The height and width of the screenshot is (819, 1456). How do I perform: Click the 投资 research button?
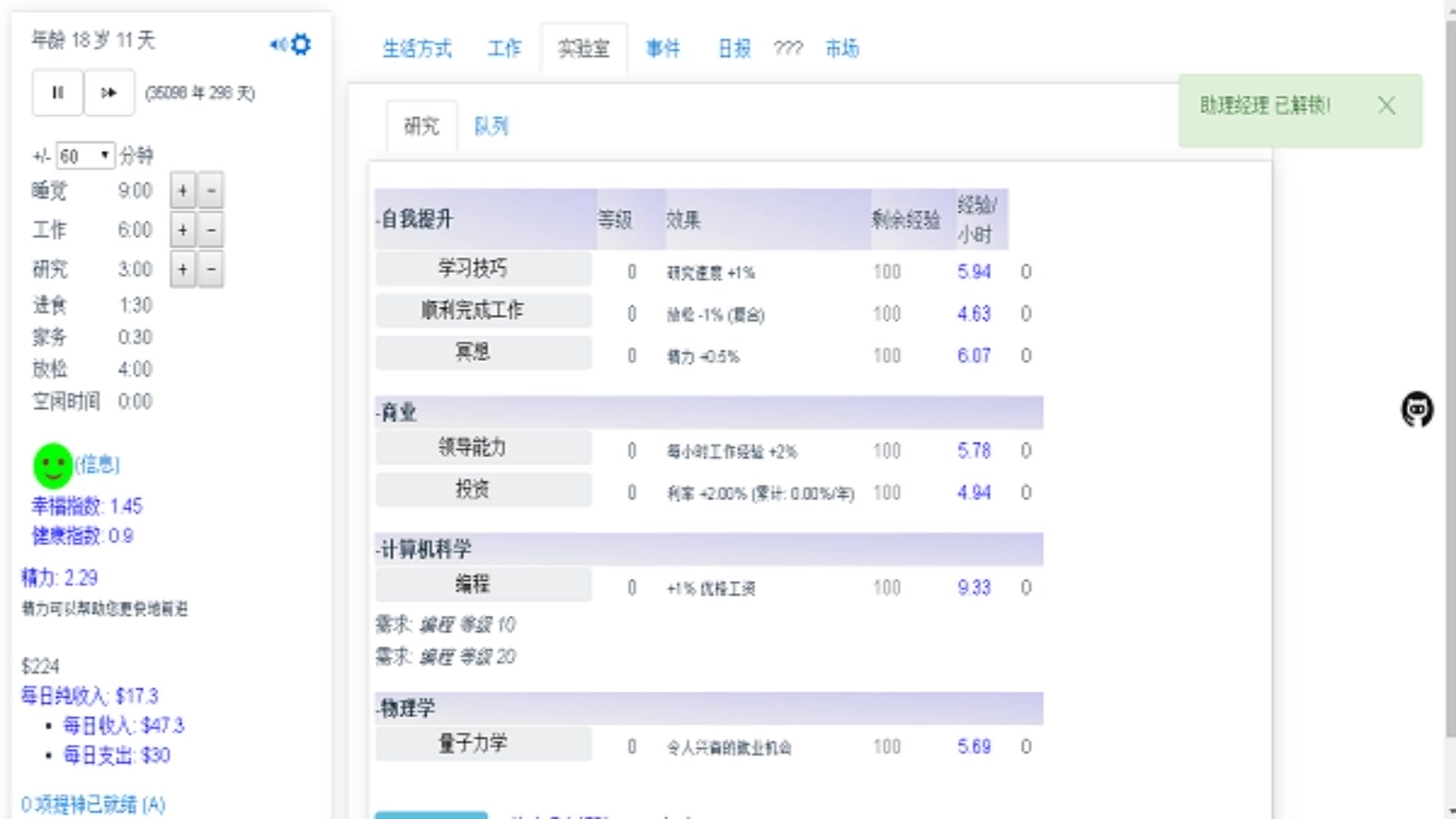pyautogui.click(x=483, y=489)
